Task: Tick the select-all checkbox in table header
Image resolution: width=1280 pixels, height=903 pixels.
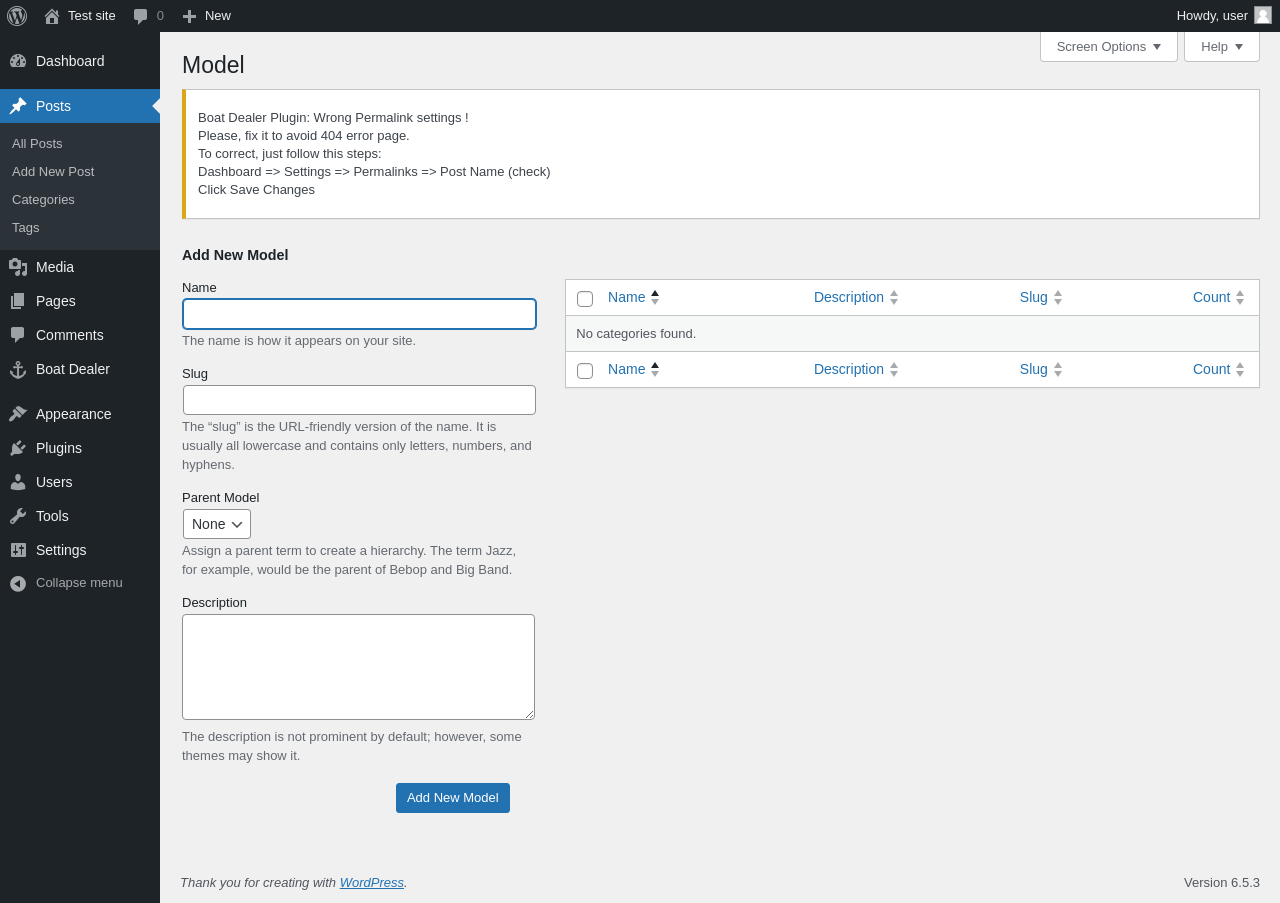Action: click(x=585, y=299)
